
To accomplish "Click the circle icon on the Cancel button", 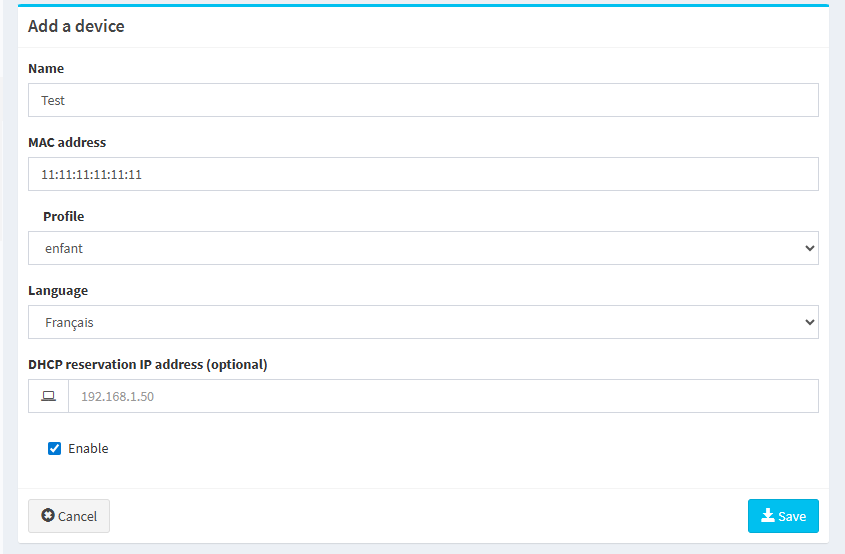I will coord(48,515).
